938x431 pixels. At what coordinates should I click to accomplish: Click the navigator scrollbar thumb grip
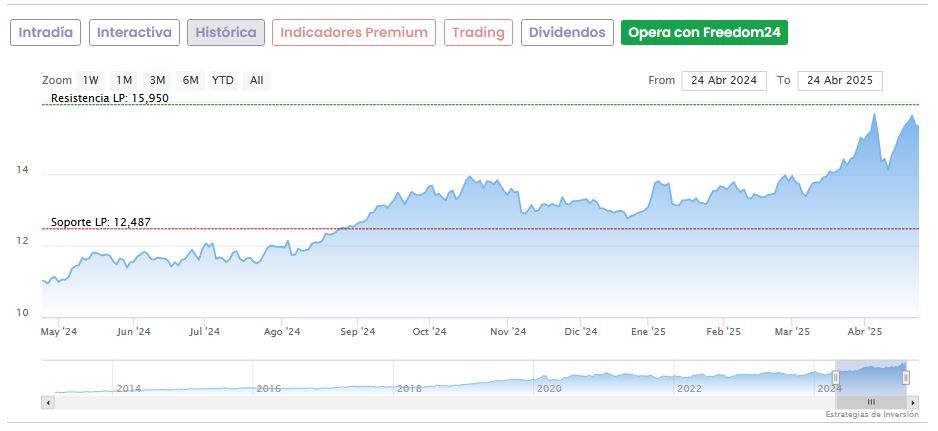coord(871,402)
